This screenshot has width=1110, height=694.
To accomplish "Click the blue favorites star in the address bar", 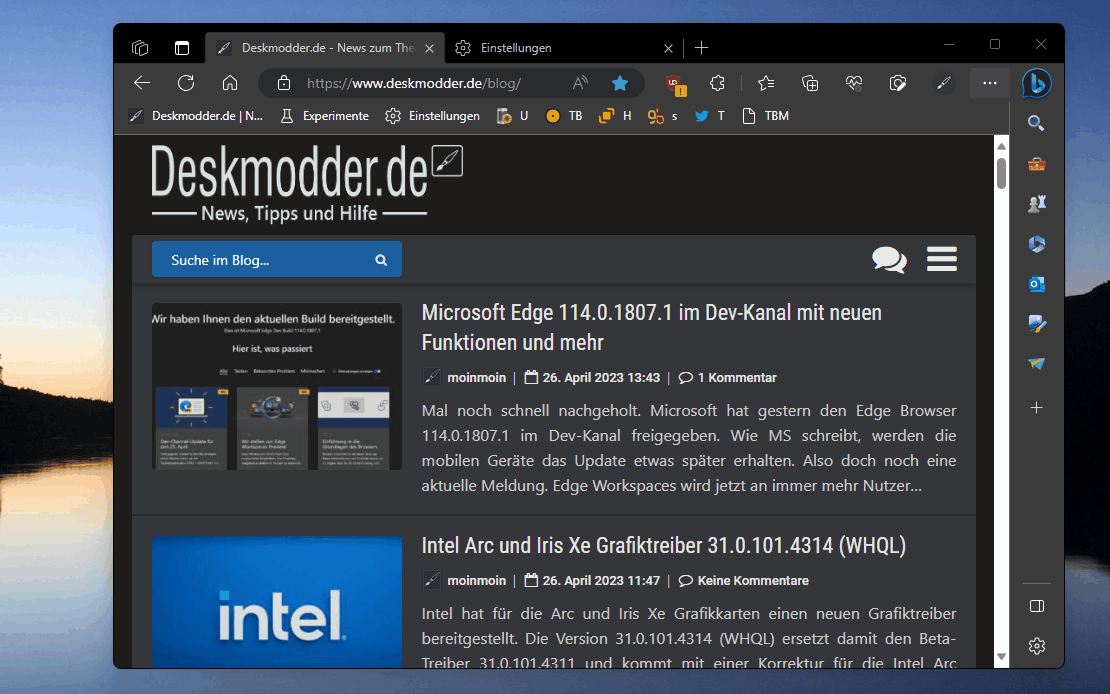I will coord(620,83).
